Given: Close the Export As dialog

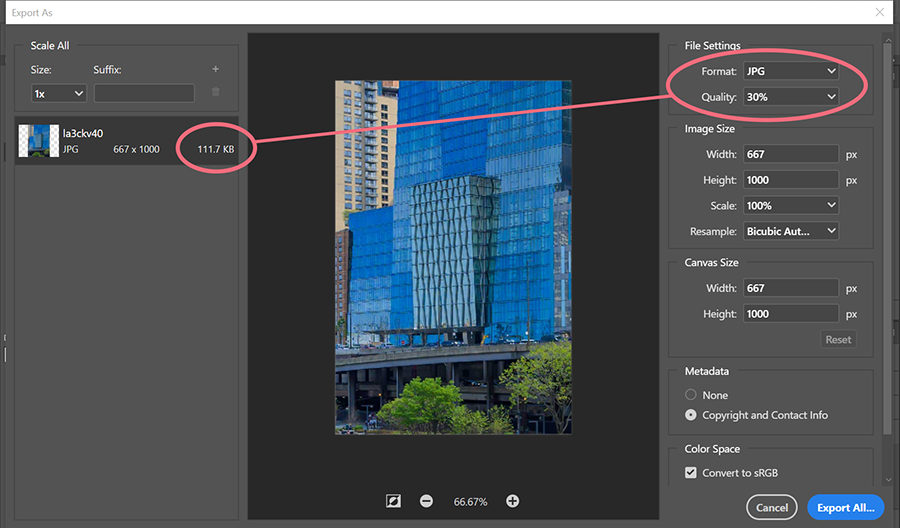Looking at the screenshot, I should [x=879, y=12].
